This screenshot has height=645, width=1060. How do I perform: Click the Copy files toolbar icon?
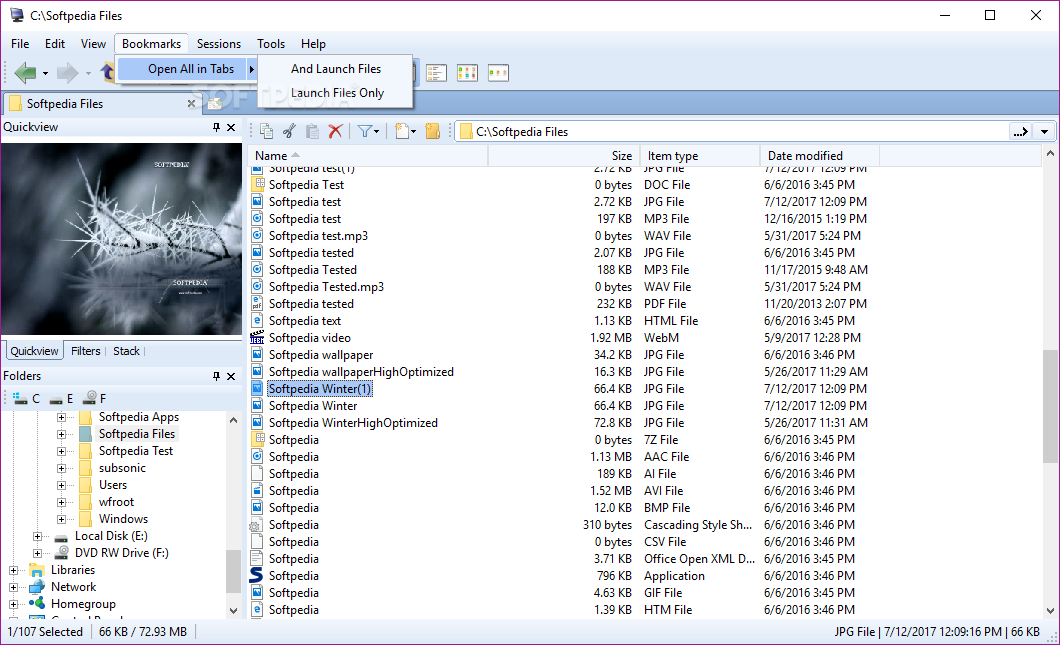pos(267,131)
